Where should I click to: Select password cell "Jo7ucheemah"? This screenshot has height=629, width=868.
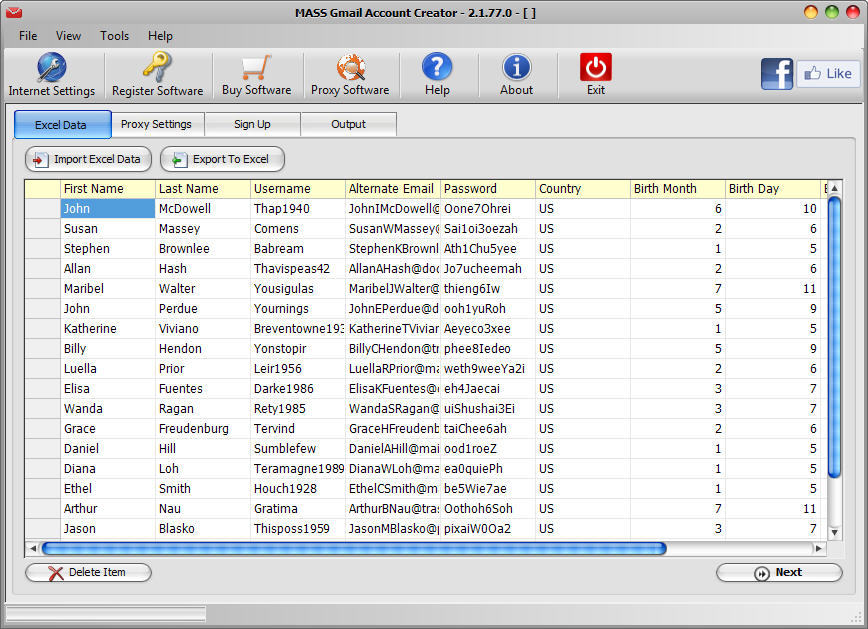[x=488, y=269]
